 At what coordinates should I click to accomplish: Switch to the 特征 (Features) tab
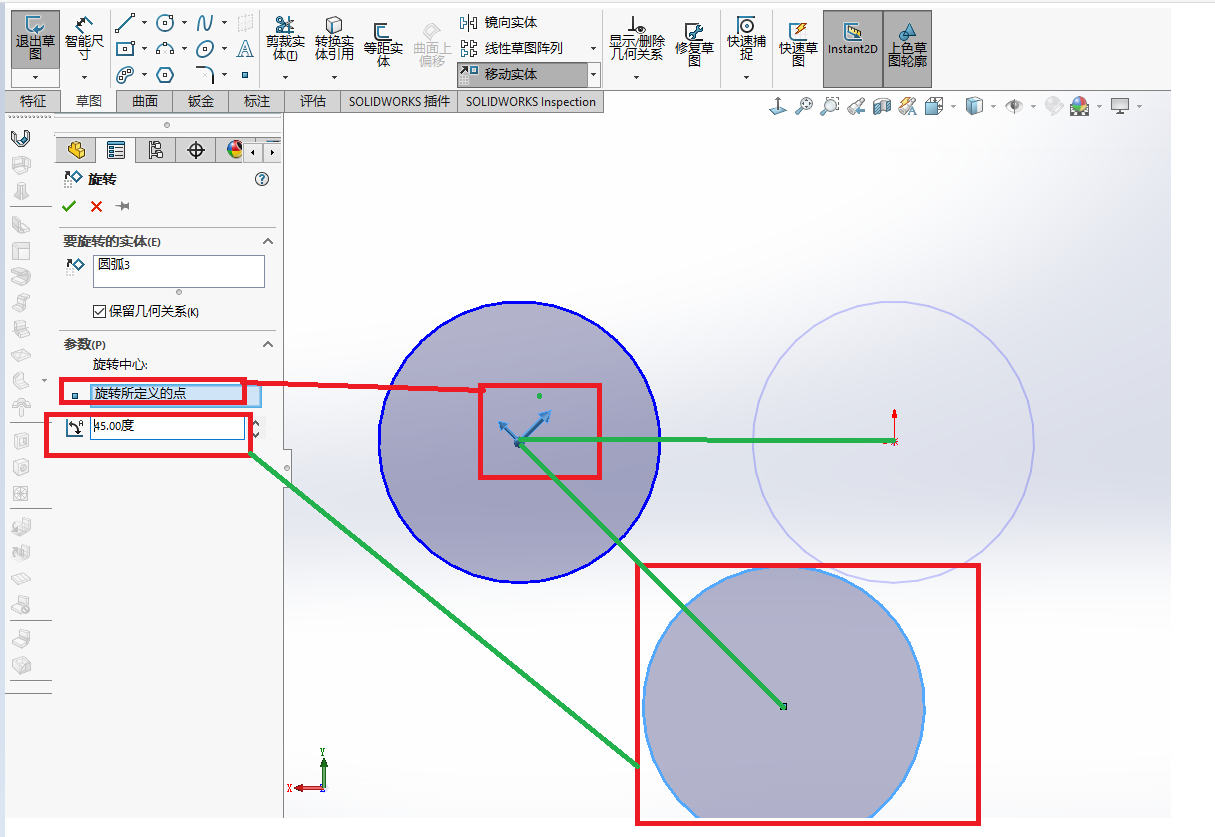[33, 101]
